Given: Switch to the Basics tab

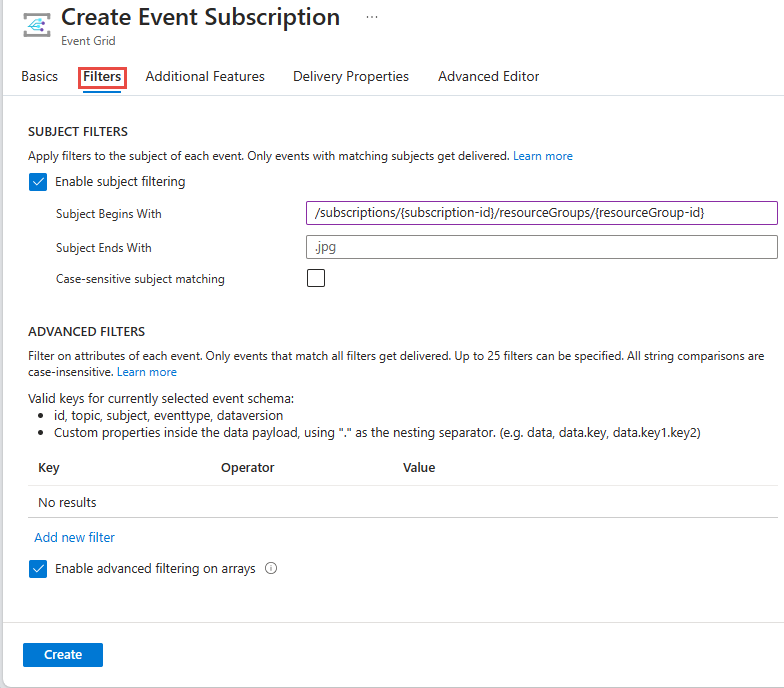Looking at the screenshot, I should tap(40, 76).
